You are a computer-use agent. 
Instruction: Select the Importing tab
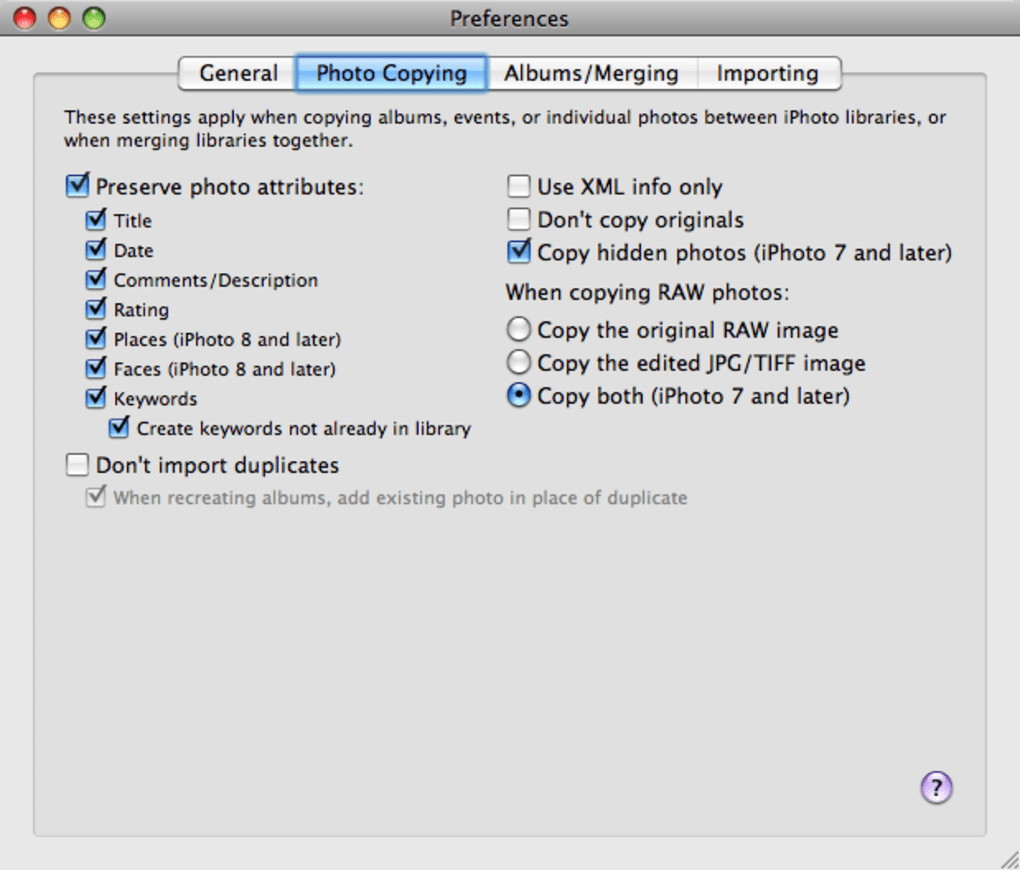pyautogui.click(x=767, y=73)
